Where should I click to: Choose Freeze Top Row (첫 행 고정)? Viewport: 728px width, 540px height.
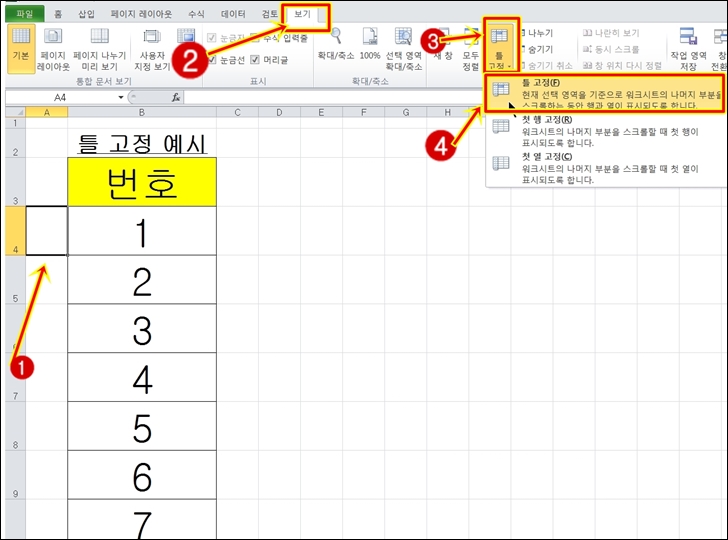pyautogui.click(x=604, y=131)
